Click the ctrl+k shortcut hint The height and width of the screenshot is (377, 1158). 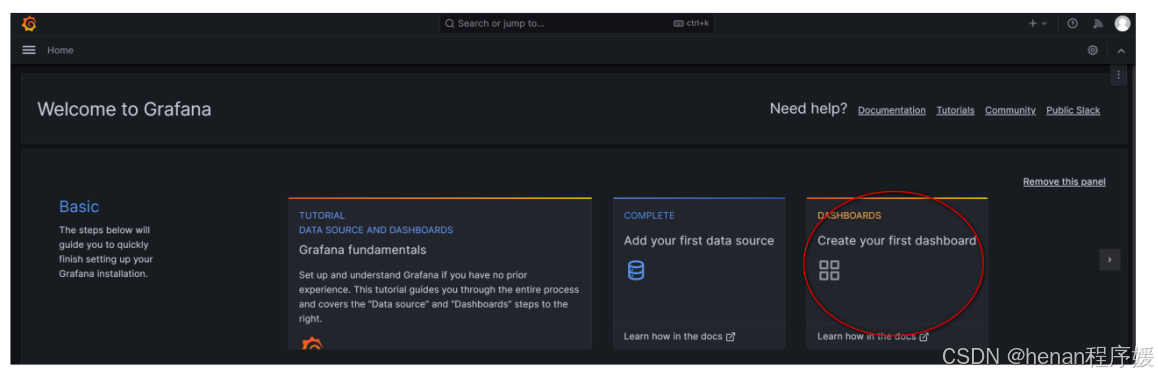(692, 24)
